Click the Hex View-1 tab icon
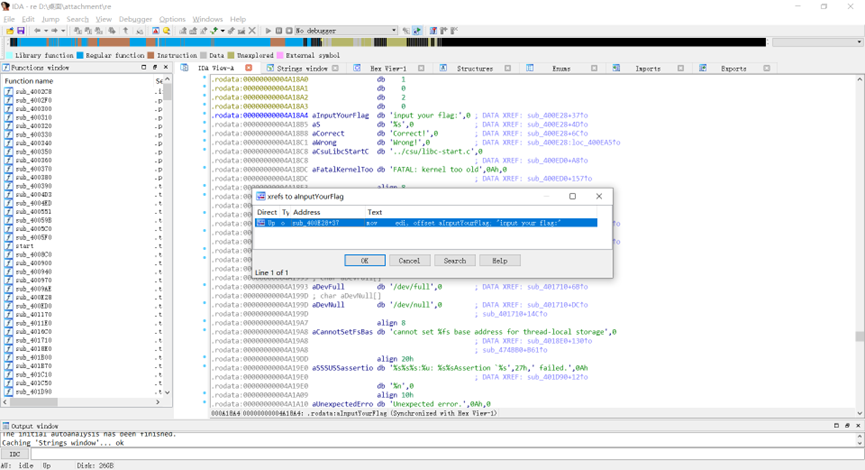 coord(358,68)
